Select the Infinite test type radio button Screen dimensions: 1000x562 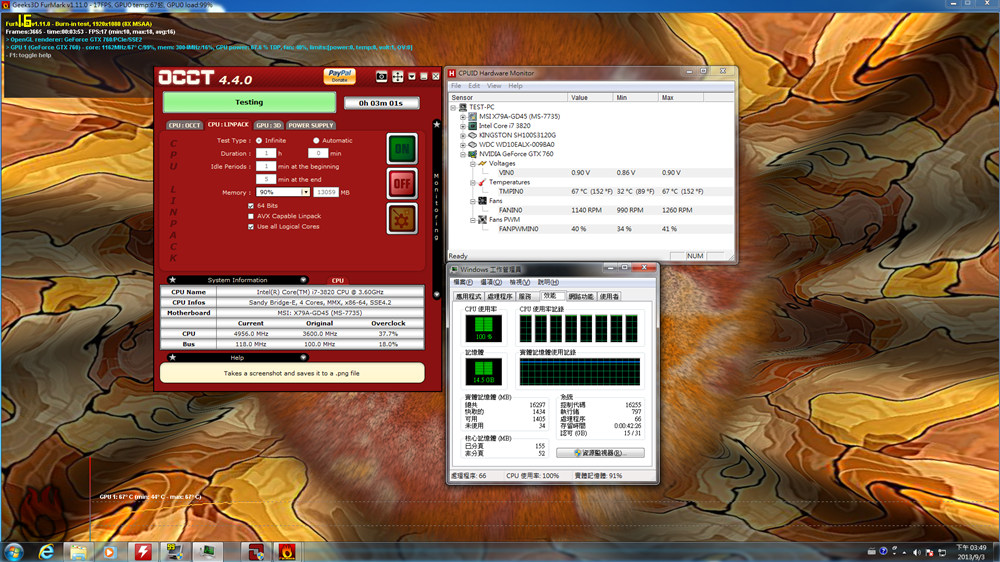point(258,141)
